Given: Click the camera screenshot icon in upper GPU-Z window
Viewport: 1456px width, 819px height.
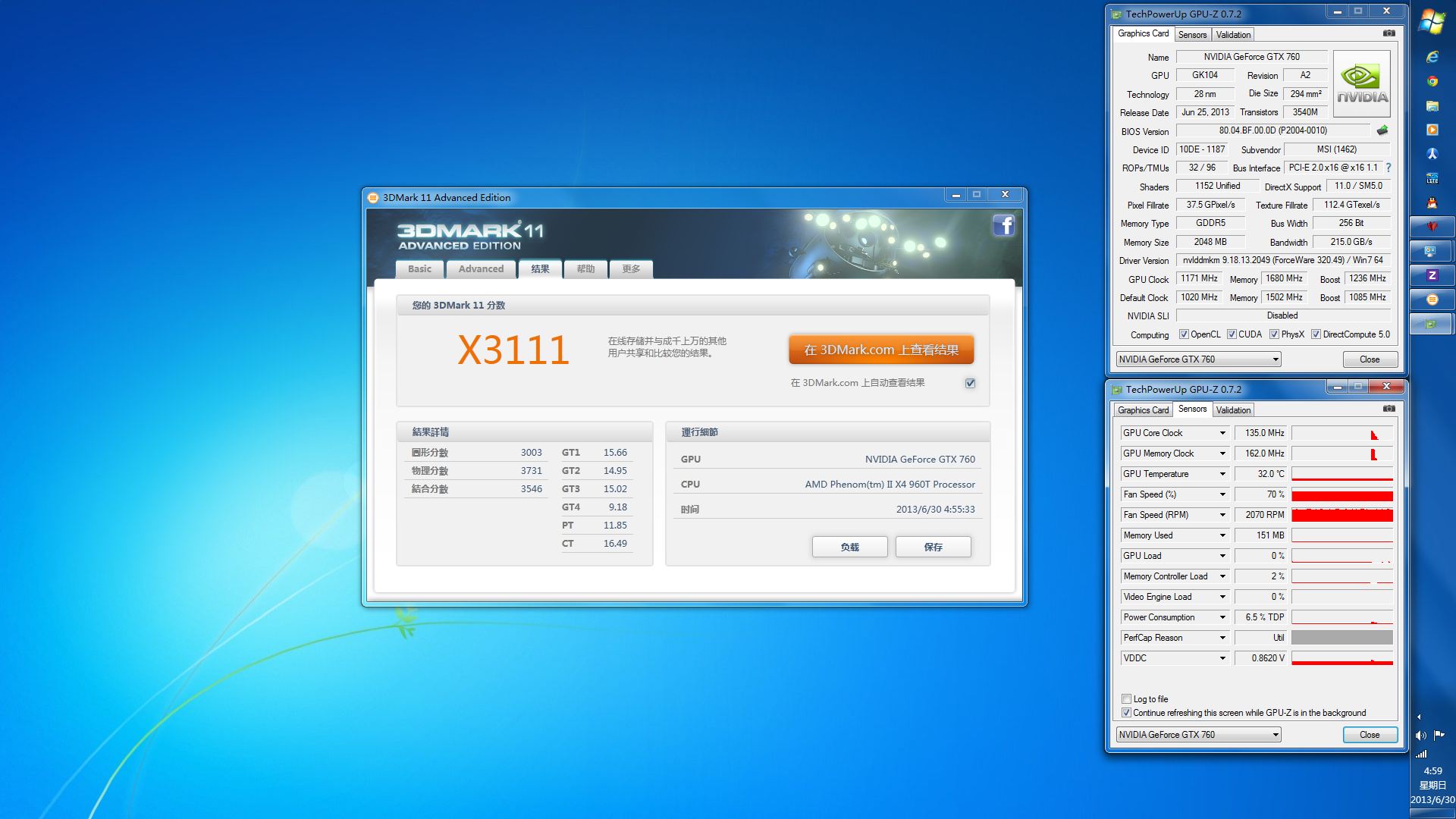Looking at the screenshot, I should (1389, 33).
